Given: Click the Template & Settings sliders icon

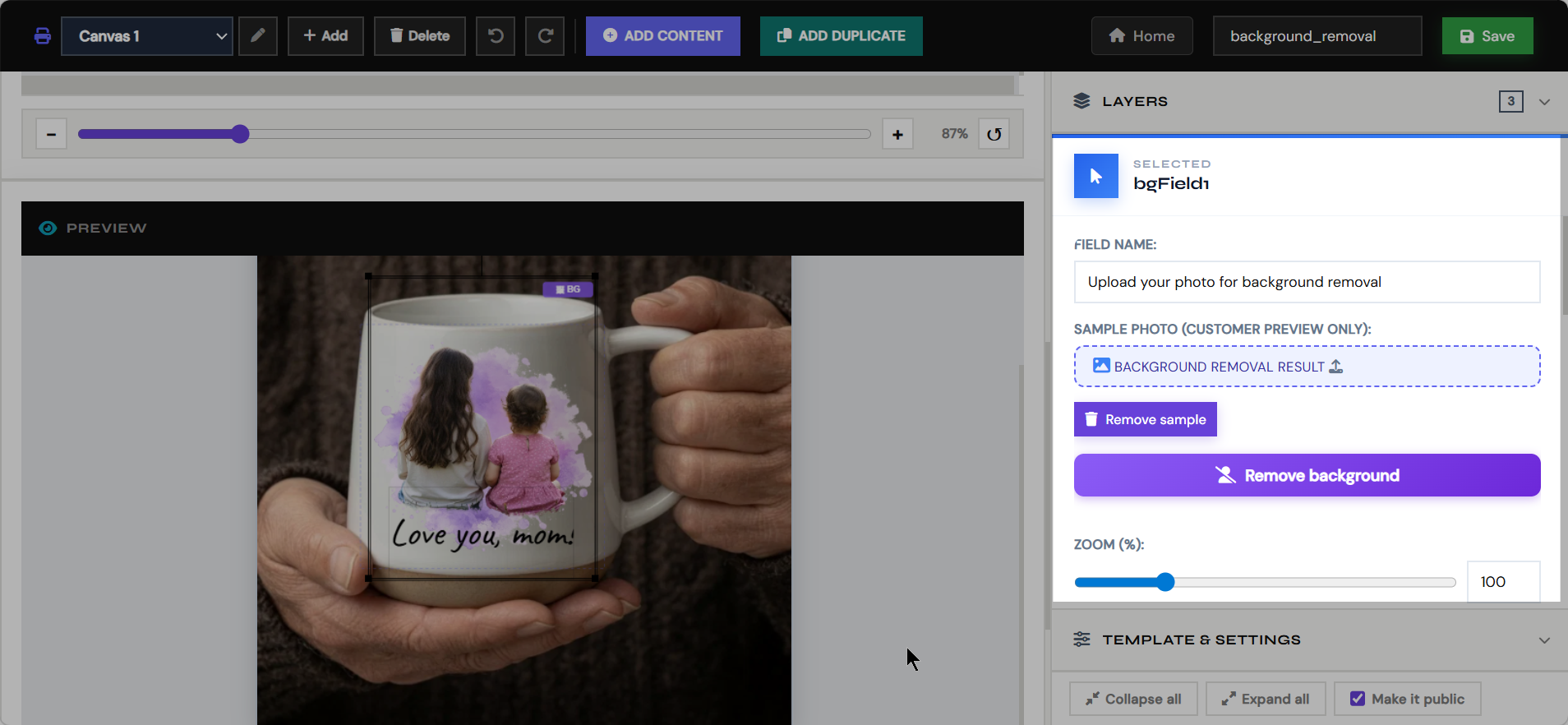Looking at the screenshot, I should [x=1081, y=640].
